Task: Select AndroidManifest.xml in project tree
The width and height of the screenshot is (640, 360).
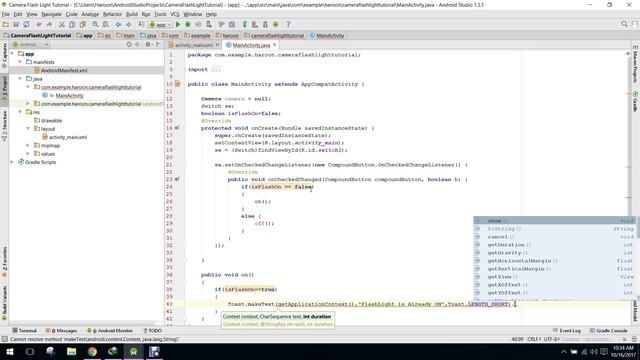Action: tap(64, 71)
